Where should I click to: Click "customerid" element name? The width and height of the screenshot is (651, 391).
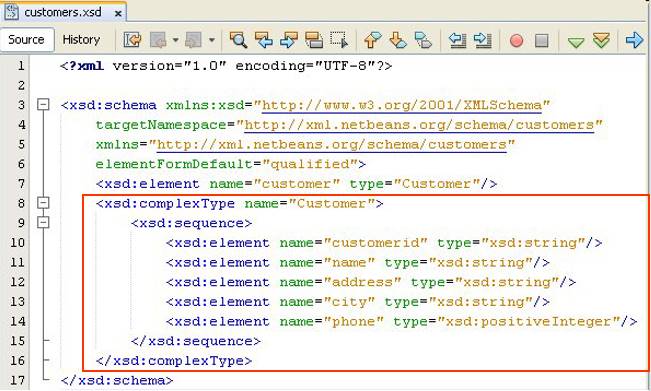click(375, 242)
